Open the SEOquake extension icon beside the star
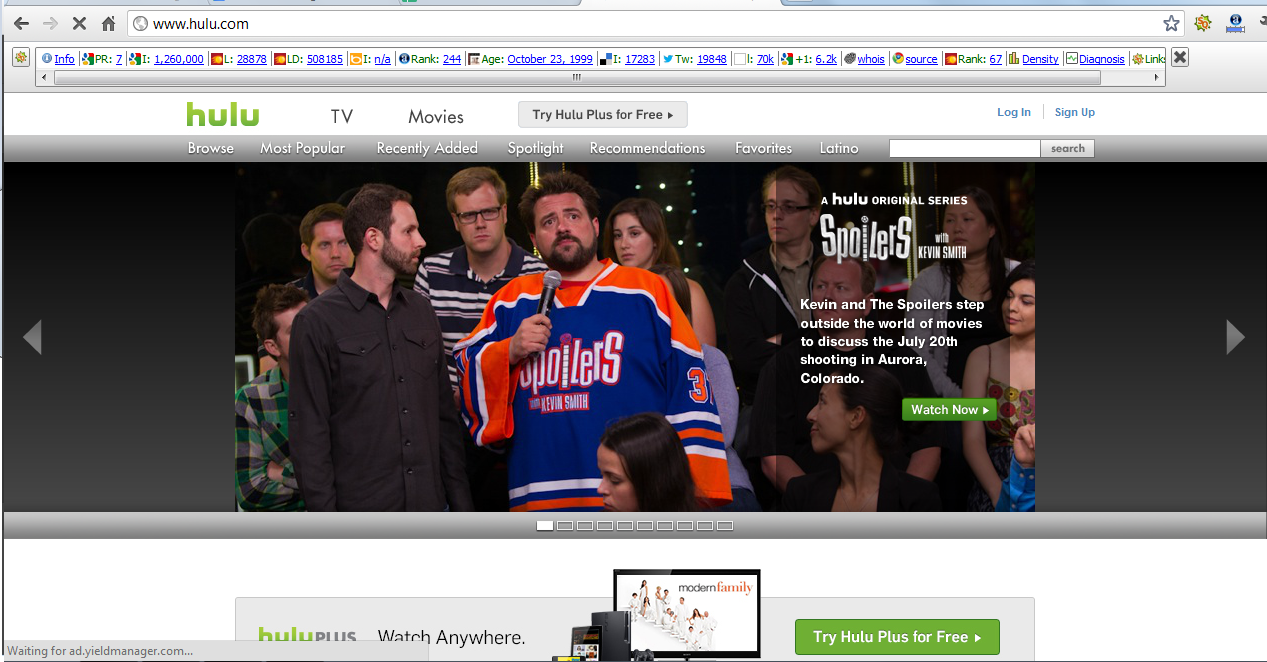The width and height of the screenshot is (1267, 662). [x=1203, y=23]
